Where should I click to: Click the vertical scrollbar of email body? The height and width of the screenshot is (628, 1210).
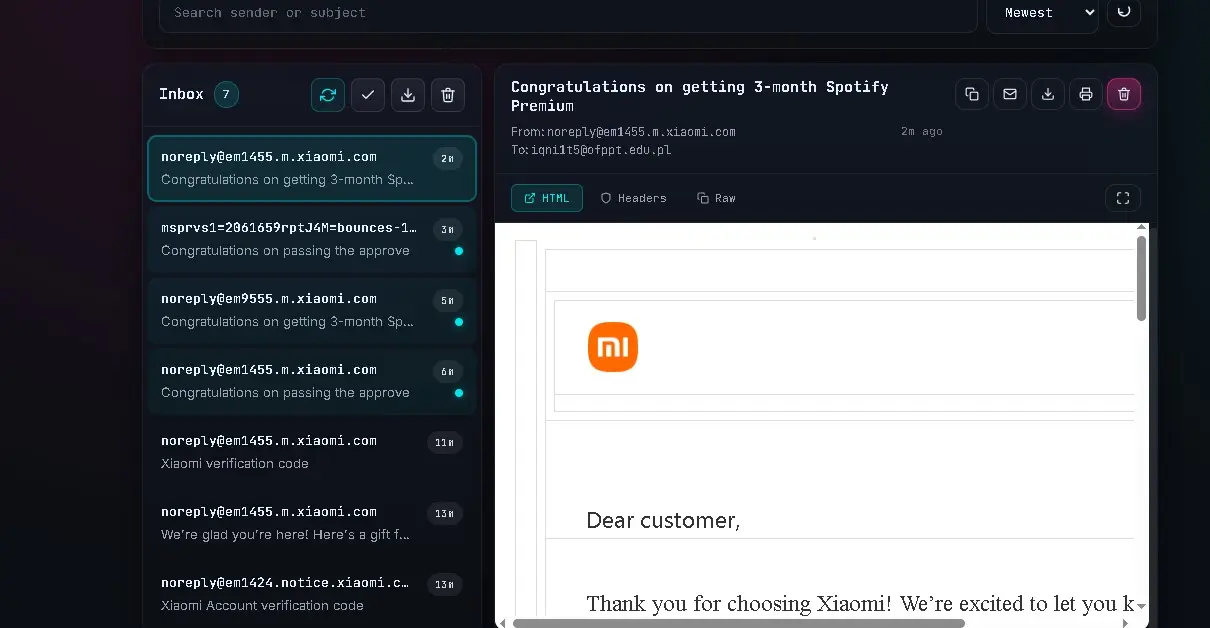click(1141, 278)
